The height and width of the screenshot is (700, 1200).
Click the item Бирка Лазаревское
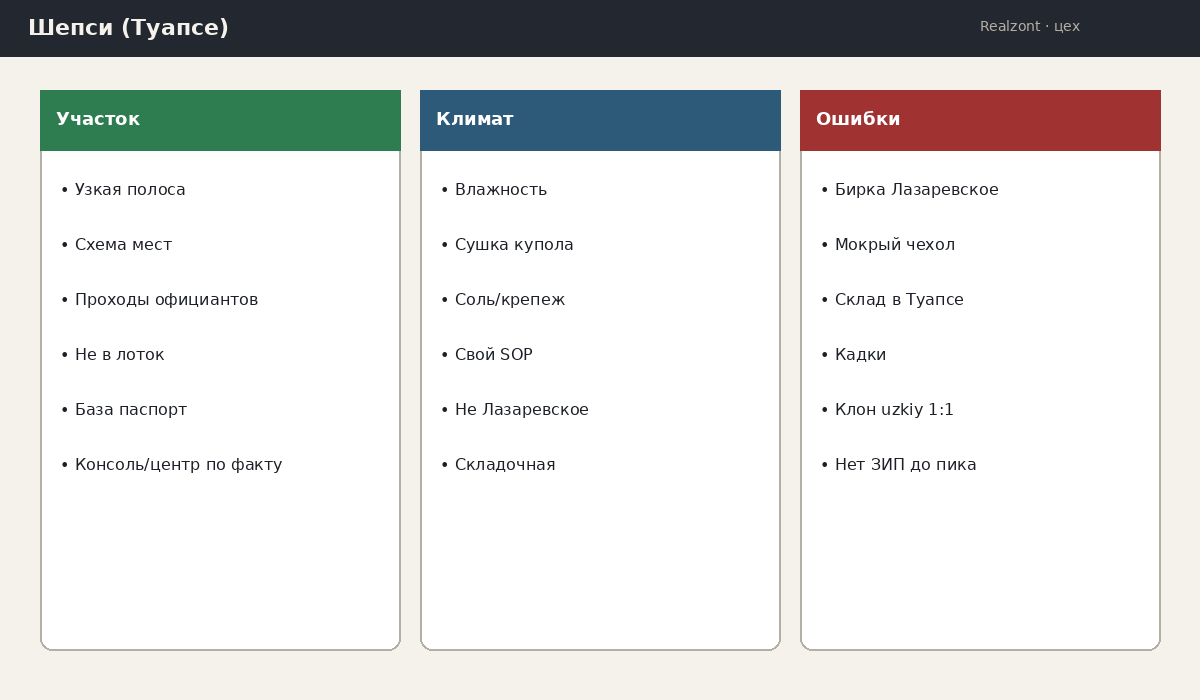(x=909, y=190)
